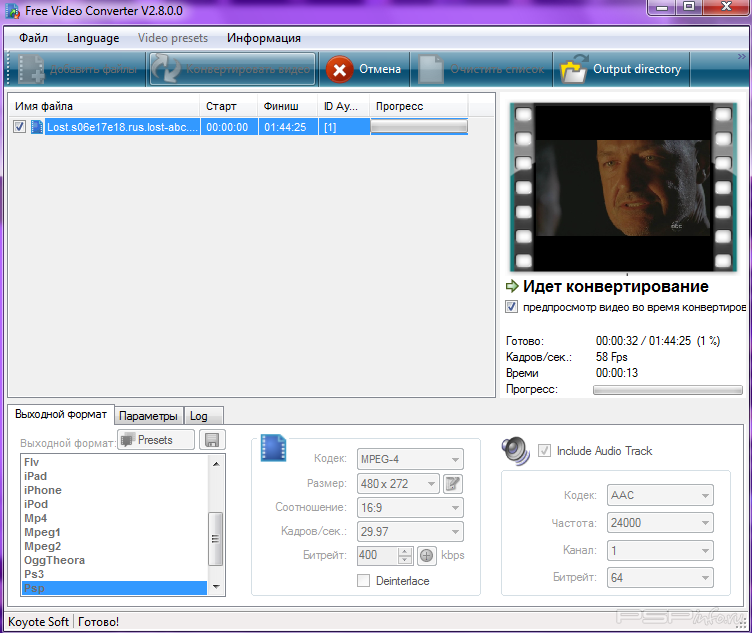Open the video Кодек MPEG-4 dropdown
The image size is (752, 633).
410,459
